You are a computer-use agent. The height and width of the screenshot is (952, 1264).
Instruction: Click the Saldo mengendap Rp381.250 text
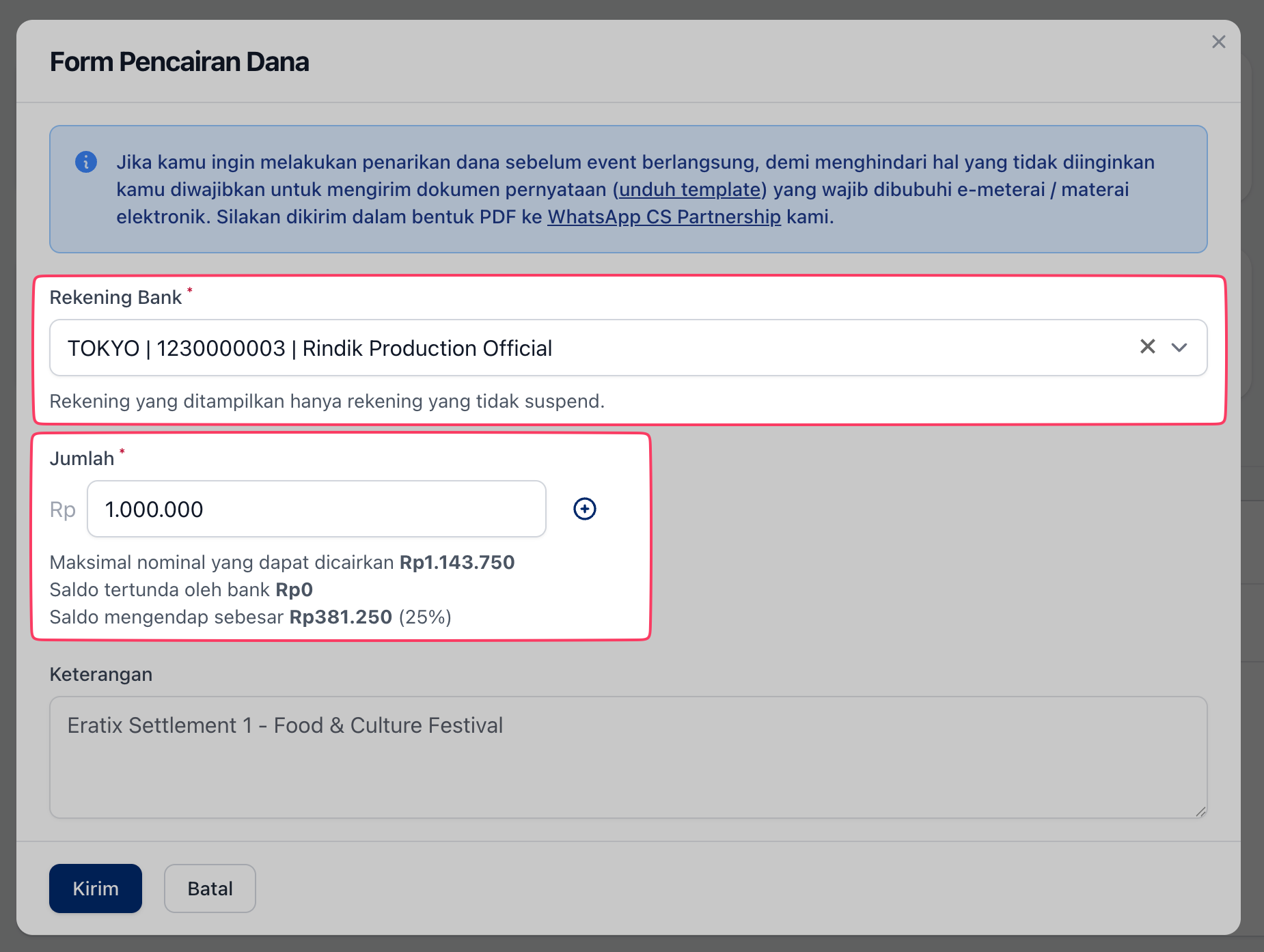click(x=251, y=617)
